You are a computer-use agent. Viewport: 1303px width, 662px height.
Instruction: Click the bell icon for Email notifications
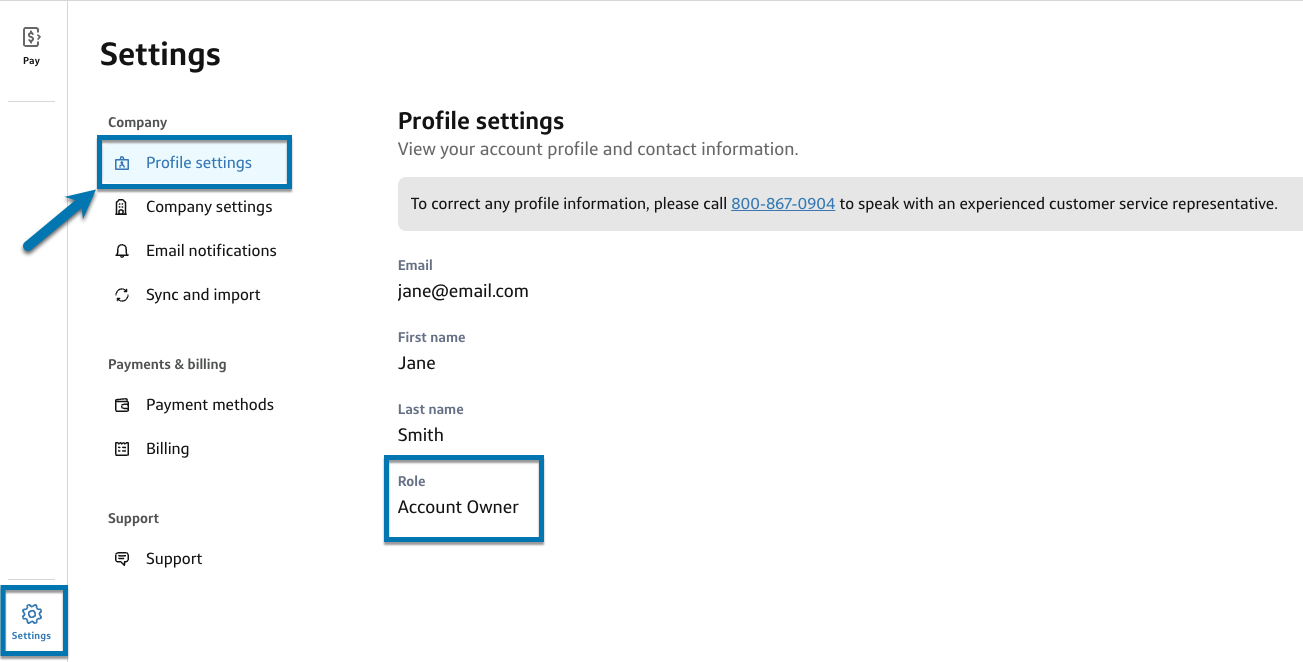pyautogui.click(x=122, y=251)
